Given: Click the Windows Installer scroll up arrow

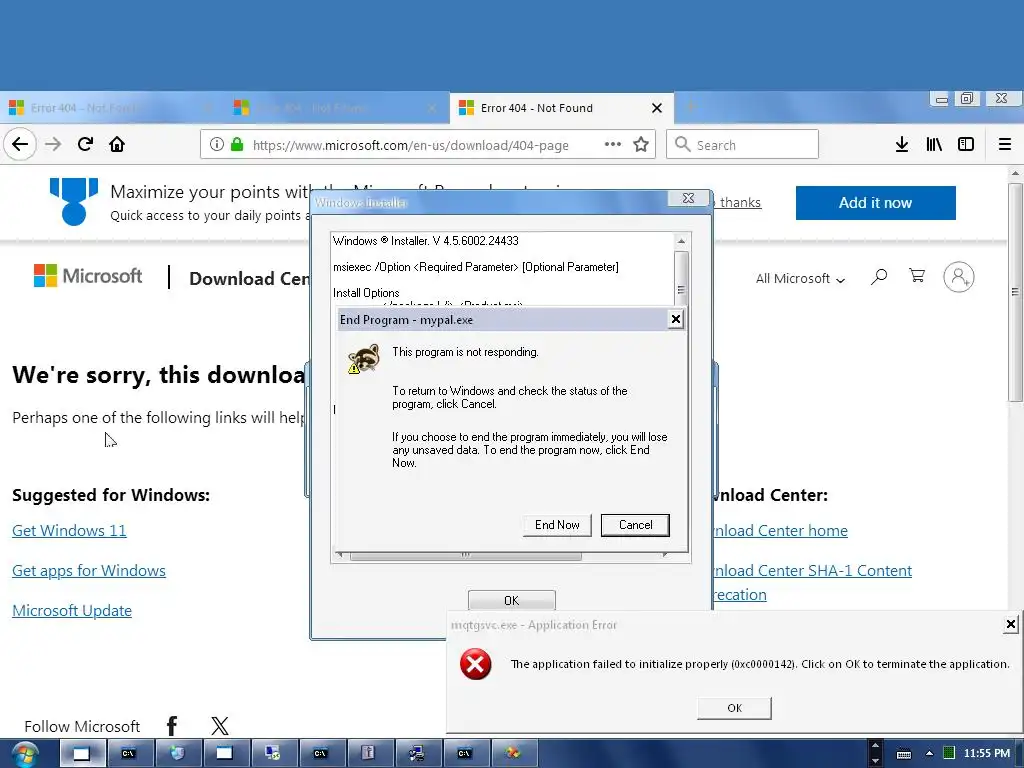Looking at the screenshot, I should tap(681, 241).
